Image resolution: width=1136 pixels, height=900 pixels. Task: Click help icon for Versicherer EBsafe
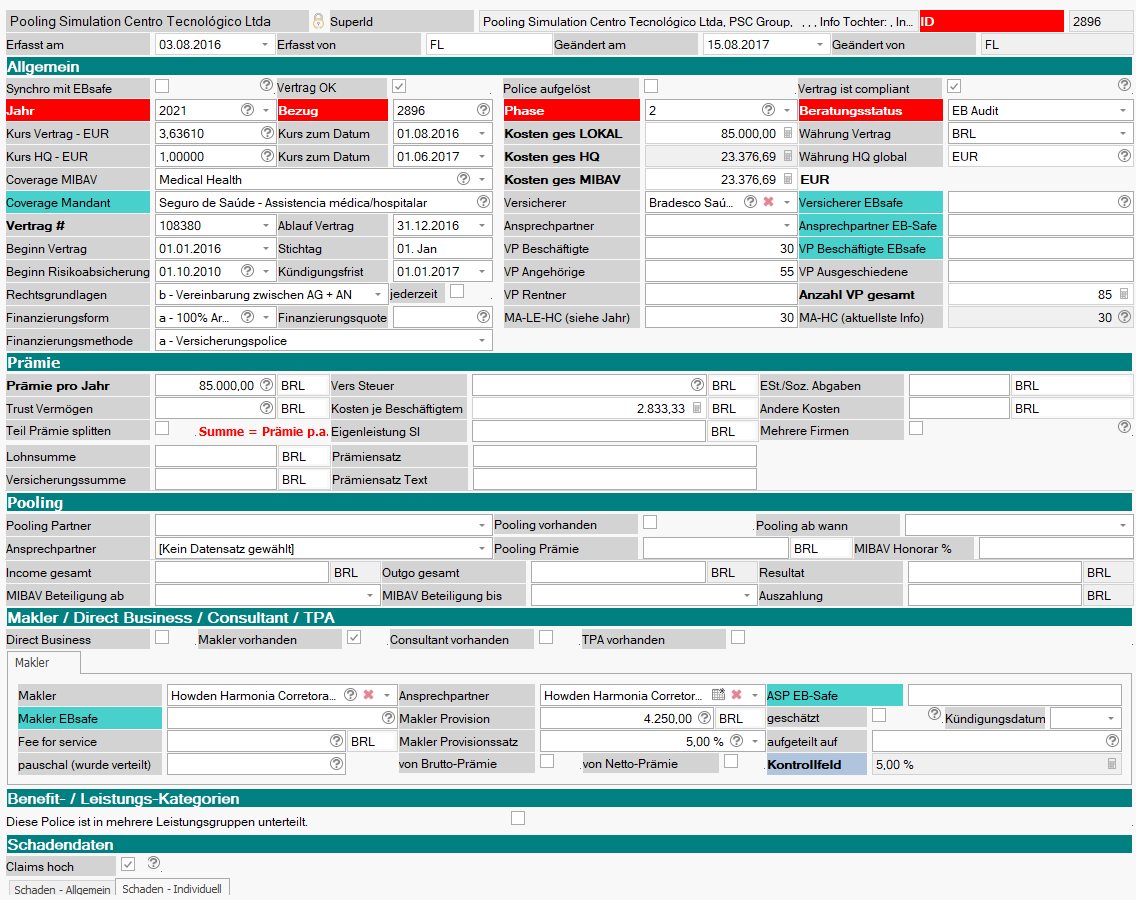(x=1124, y=201)
